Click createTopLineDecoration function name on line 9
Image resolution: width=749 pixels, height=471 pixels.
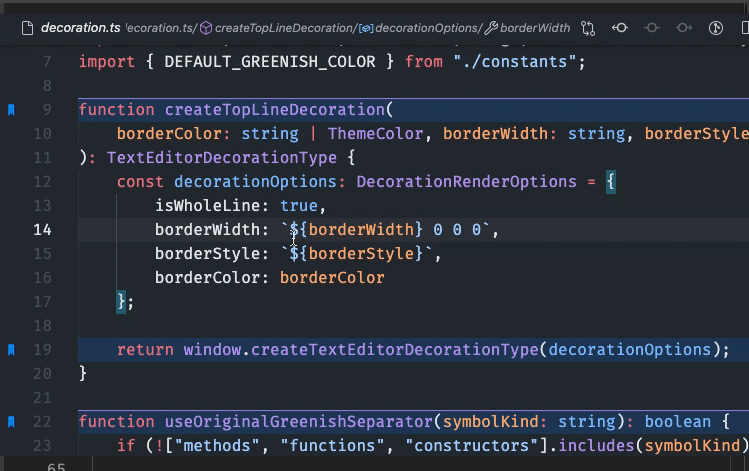point(275,110)
